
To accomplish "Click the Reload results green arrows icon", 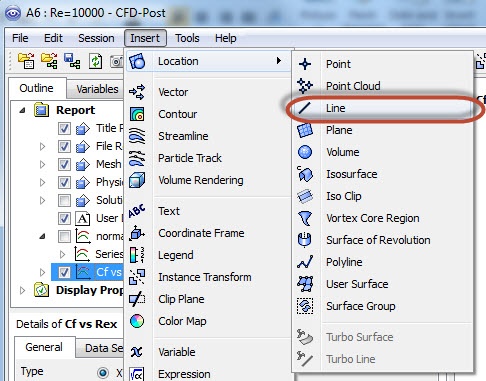I will click(x=95, y=61).
